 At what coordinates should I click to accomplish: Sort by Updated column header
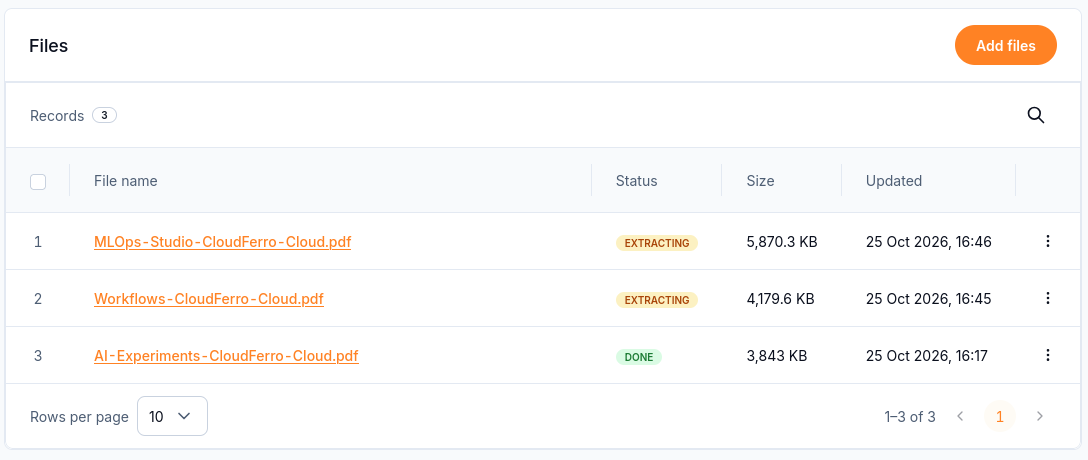[894, 181]
